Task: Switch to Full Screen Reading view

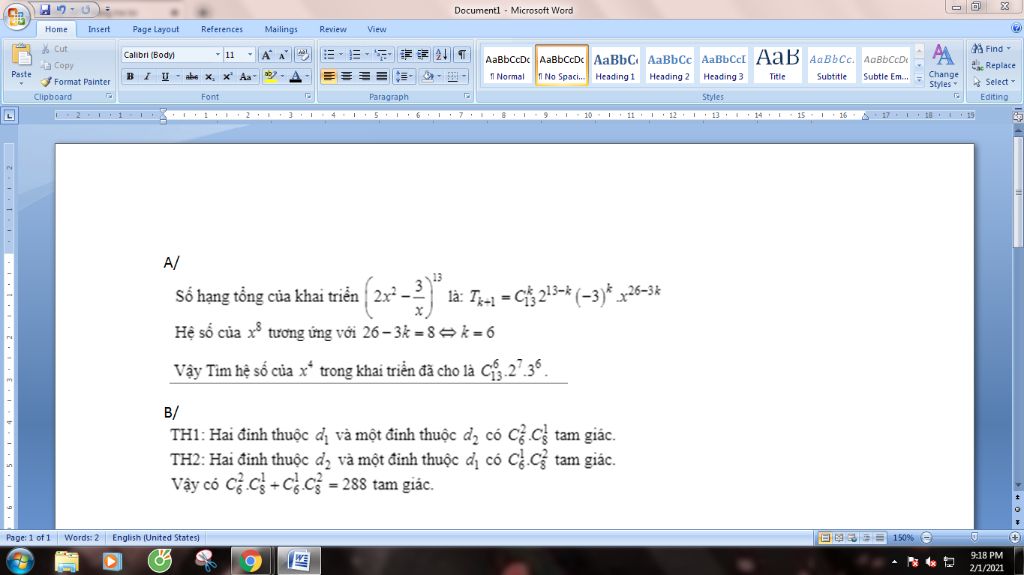Action: pyautogui.click(x=839, y=538)
